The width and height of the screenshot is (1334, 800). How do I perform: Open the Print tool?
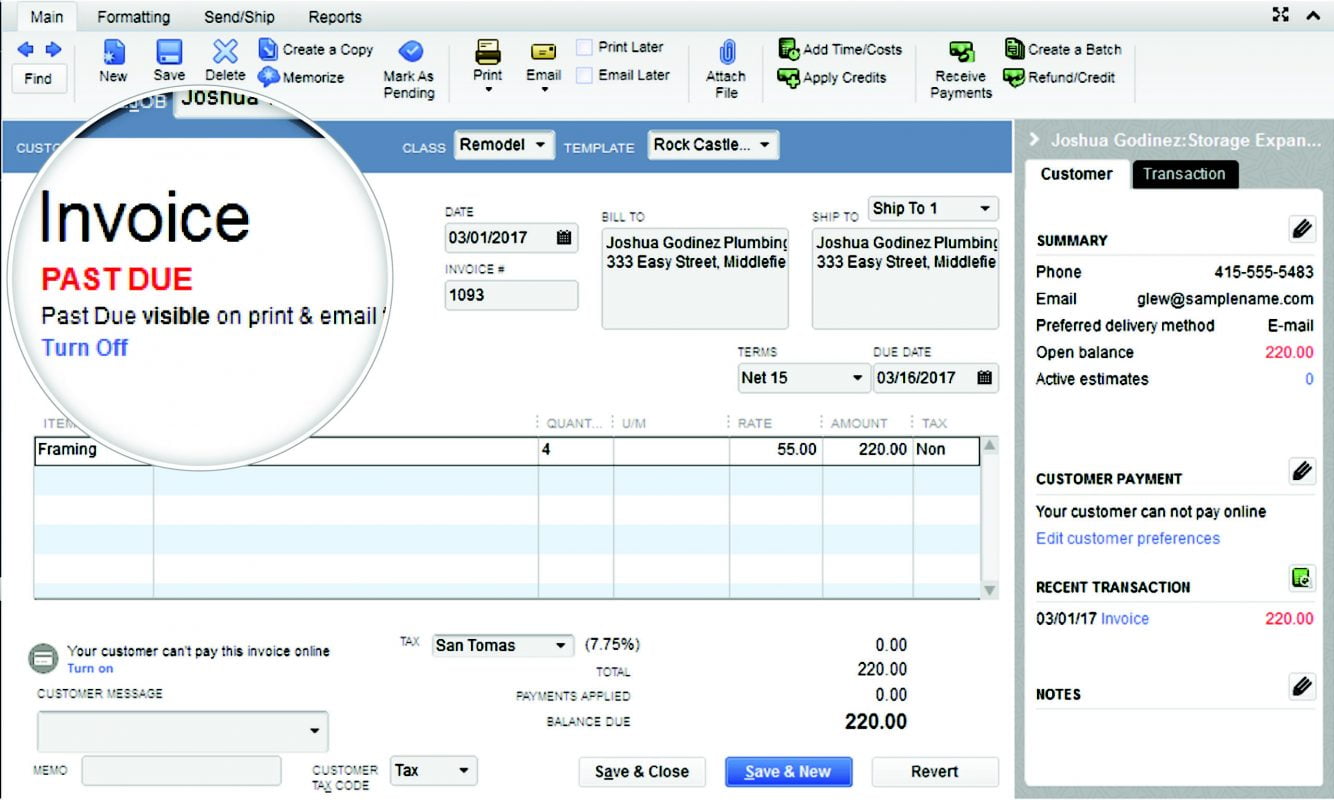coord(487,62)
